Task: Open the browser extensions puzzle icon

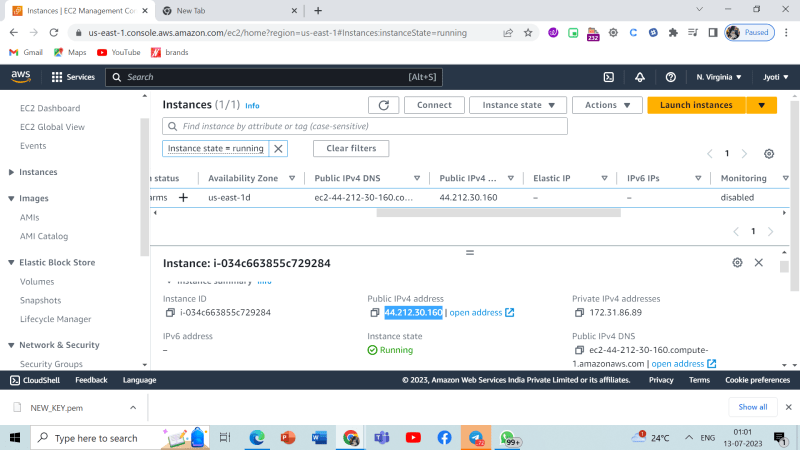Action: (673, 33)
